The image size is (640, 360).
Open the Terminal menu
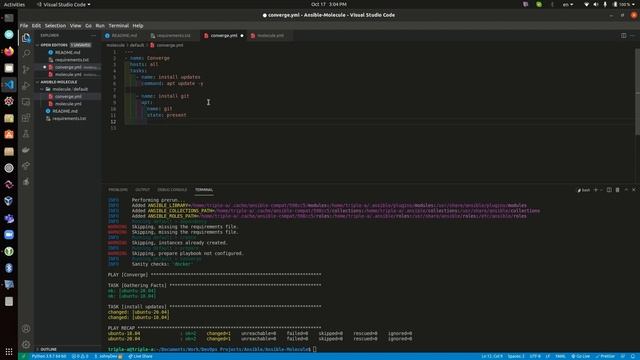click(x=119, y=26)
